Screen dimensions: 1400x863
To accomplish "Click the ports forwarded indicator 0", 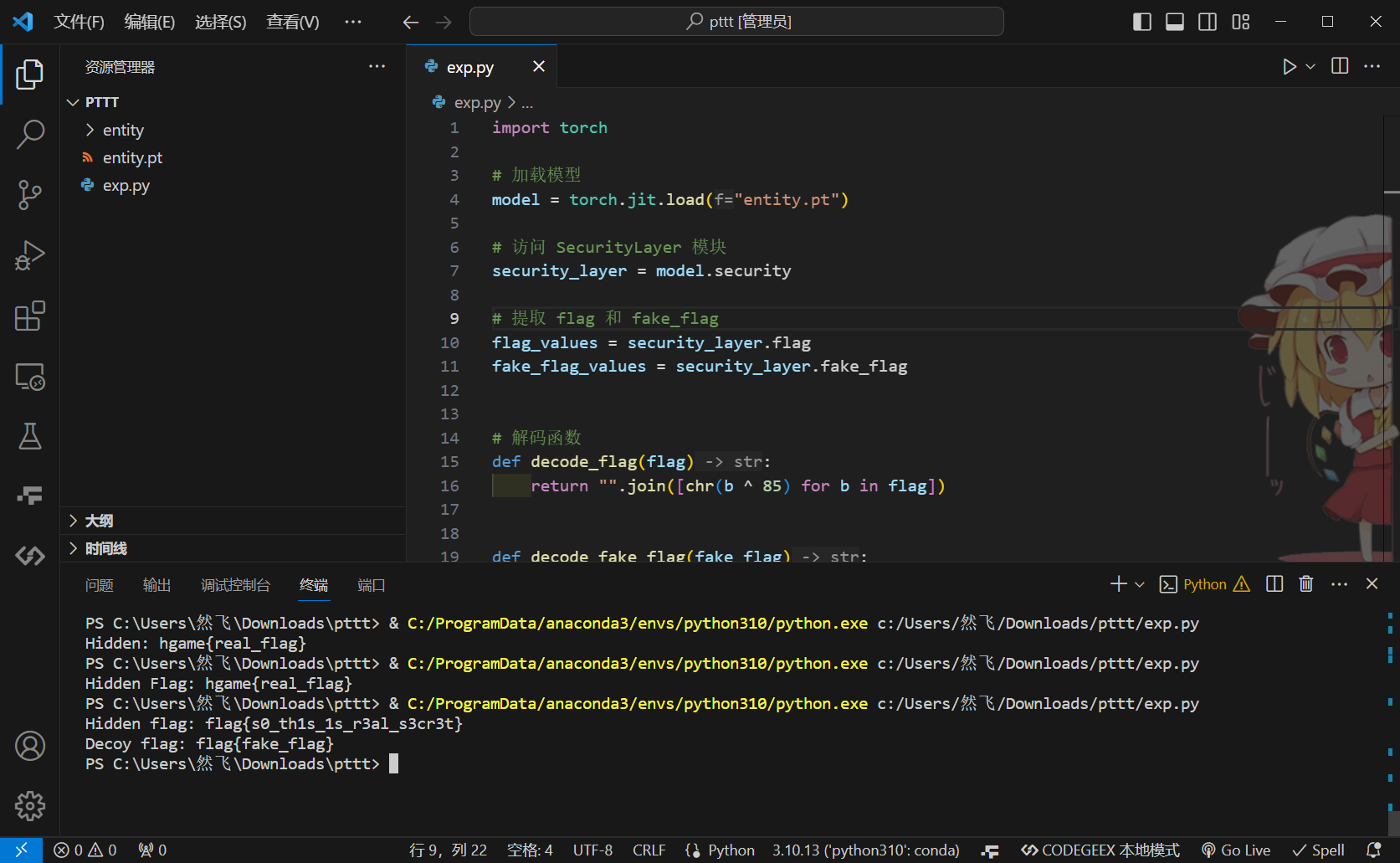I will (x=152, y=850).
